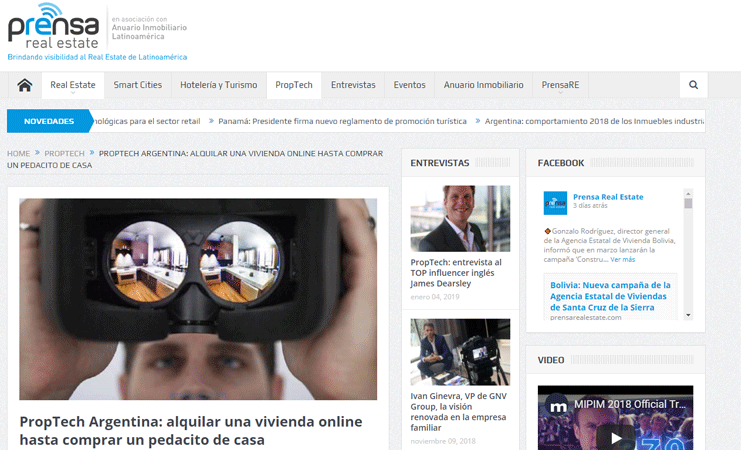Click the MIPIM video channel icon
This screenshot has width=750, height=450.
point(554,406)
